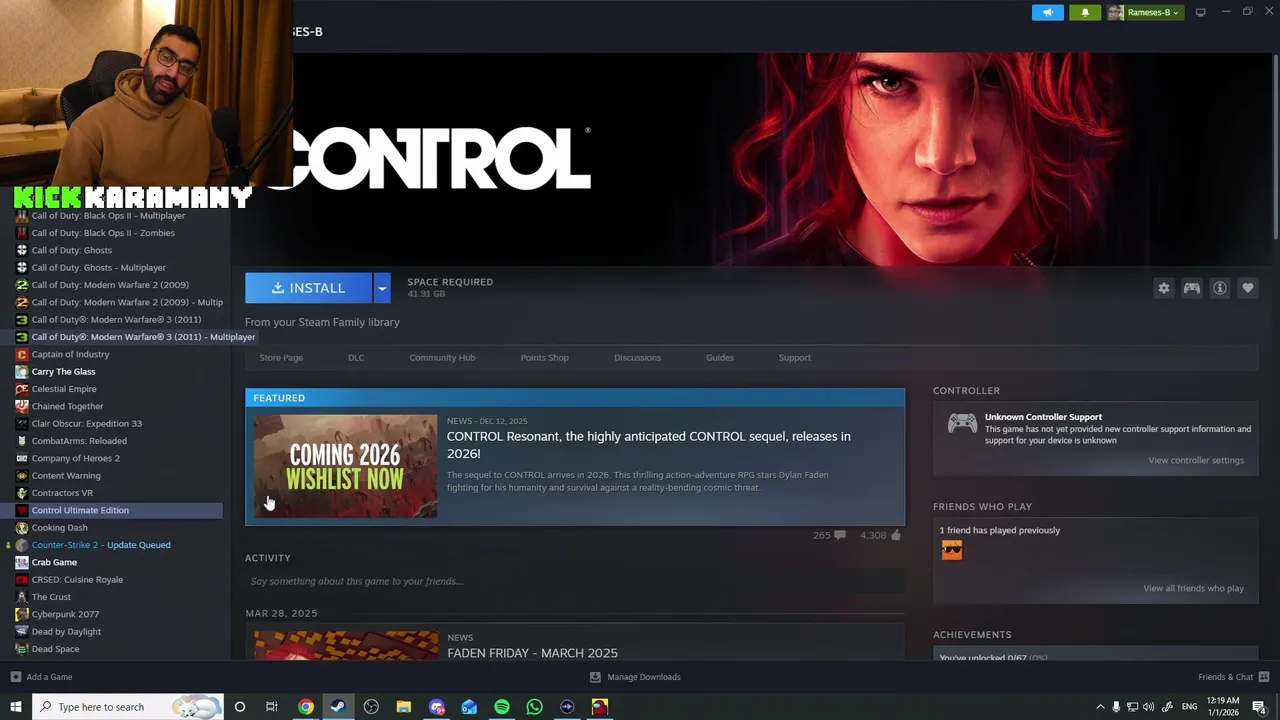Image resolution: width=1280 pixels, height=720 pixels.
Task: Expand the Rameses-B account dropdown
Action: [1145, 12]
